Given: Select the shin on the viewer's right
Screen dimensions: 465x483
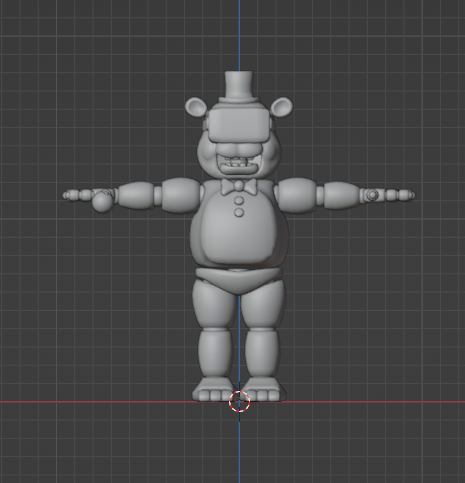Looking at the screenshot, I should [262, 353].
